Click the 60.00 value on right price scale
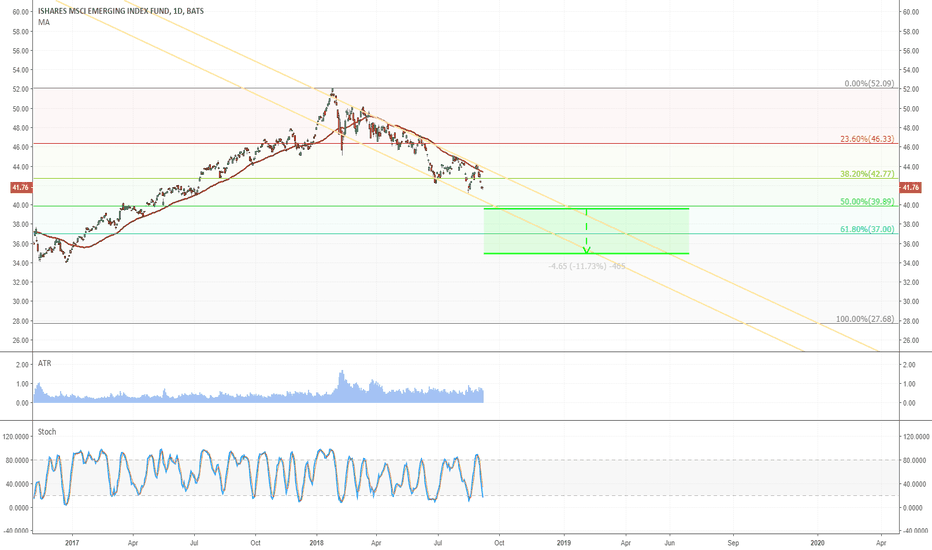The image size is (932, 550). 911,12
